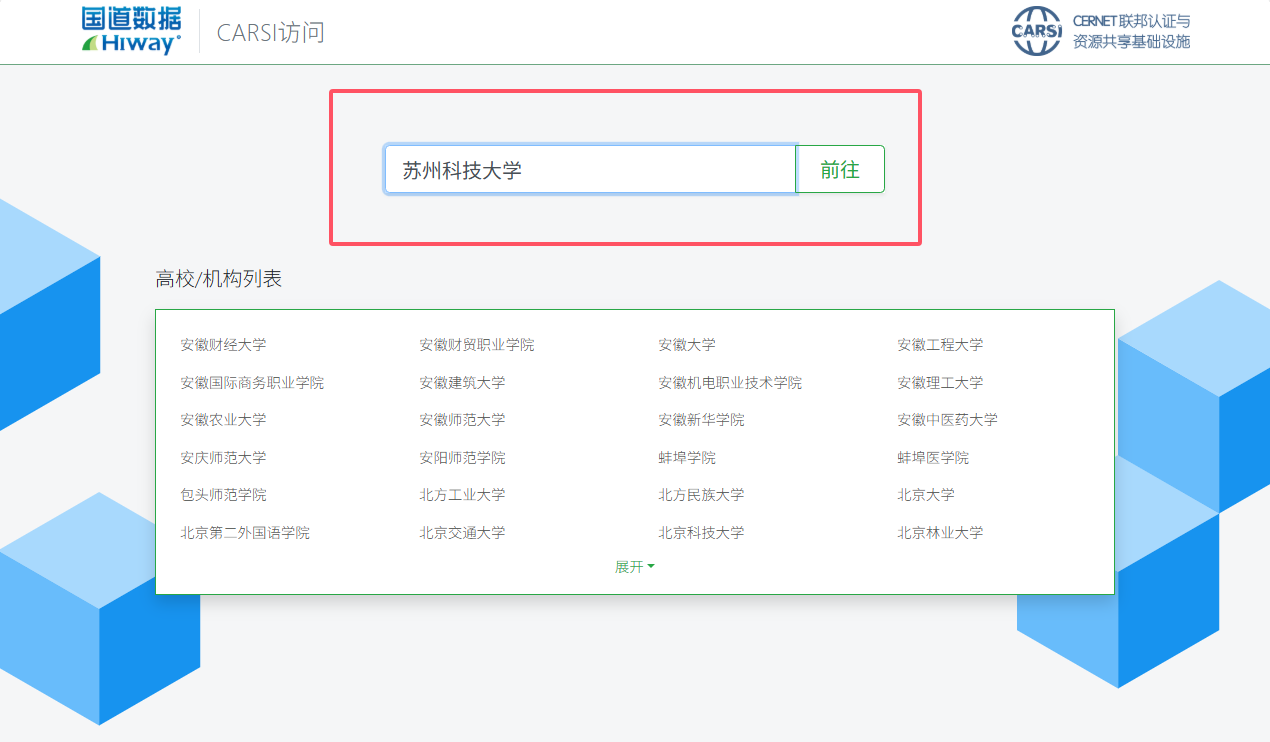Click the university search input field
The image size is (1270, 742).
tap(590, 169)
